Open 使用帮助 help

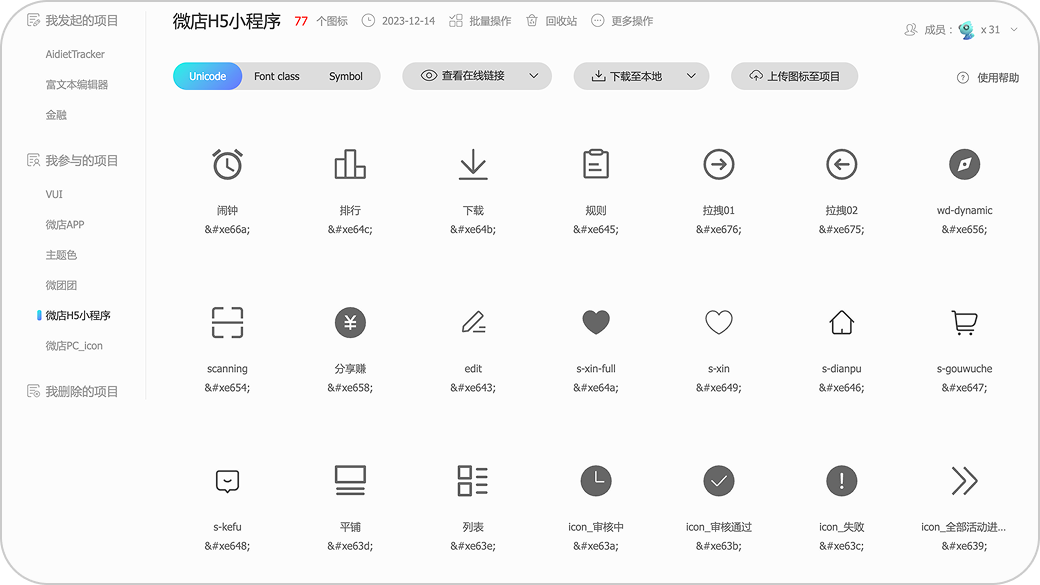pyautogui.click(x=988, y=78)
